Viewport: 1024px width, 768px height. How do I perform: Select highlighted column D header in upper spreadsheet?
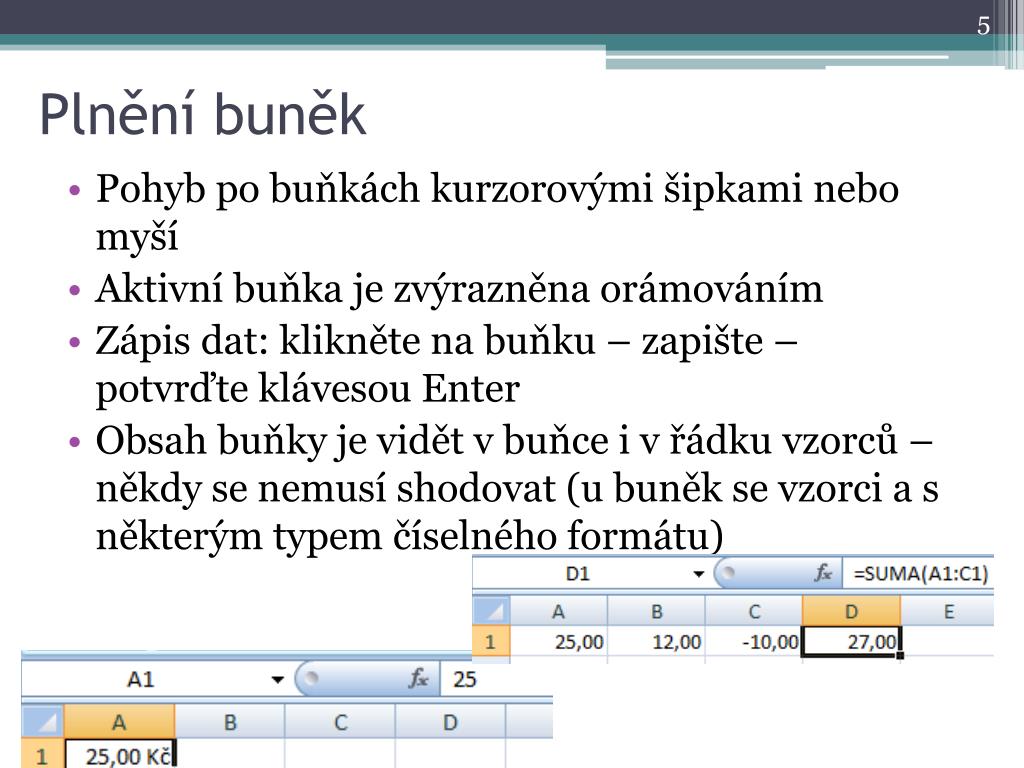[x=851, y=611]
